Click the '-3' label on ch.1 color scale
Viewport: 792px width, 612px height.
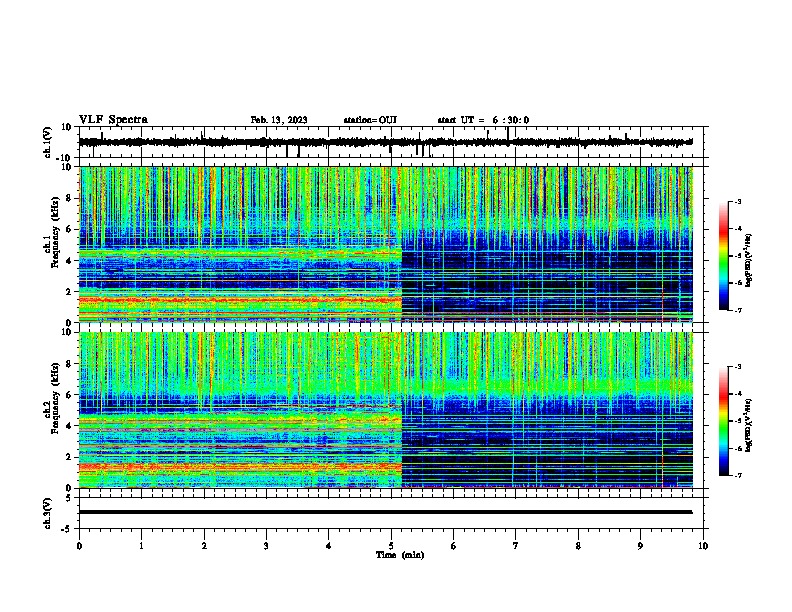click(738, 201)
